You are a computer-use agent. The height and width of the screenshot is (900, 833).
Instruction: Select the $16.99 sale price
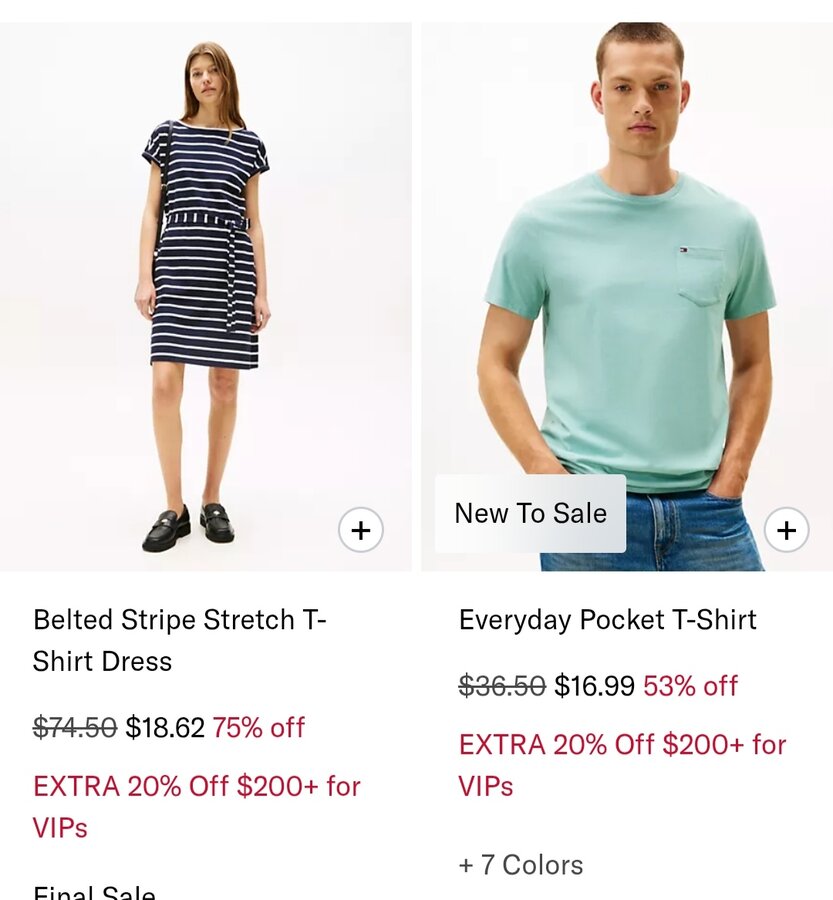click(x=594, y=686)
